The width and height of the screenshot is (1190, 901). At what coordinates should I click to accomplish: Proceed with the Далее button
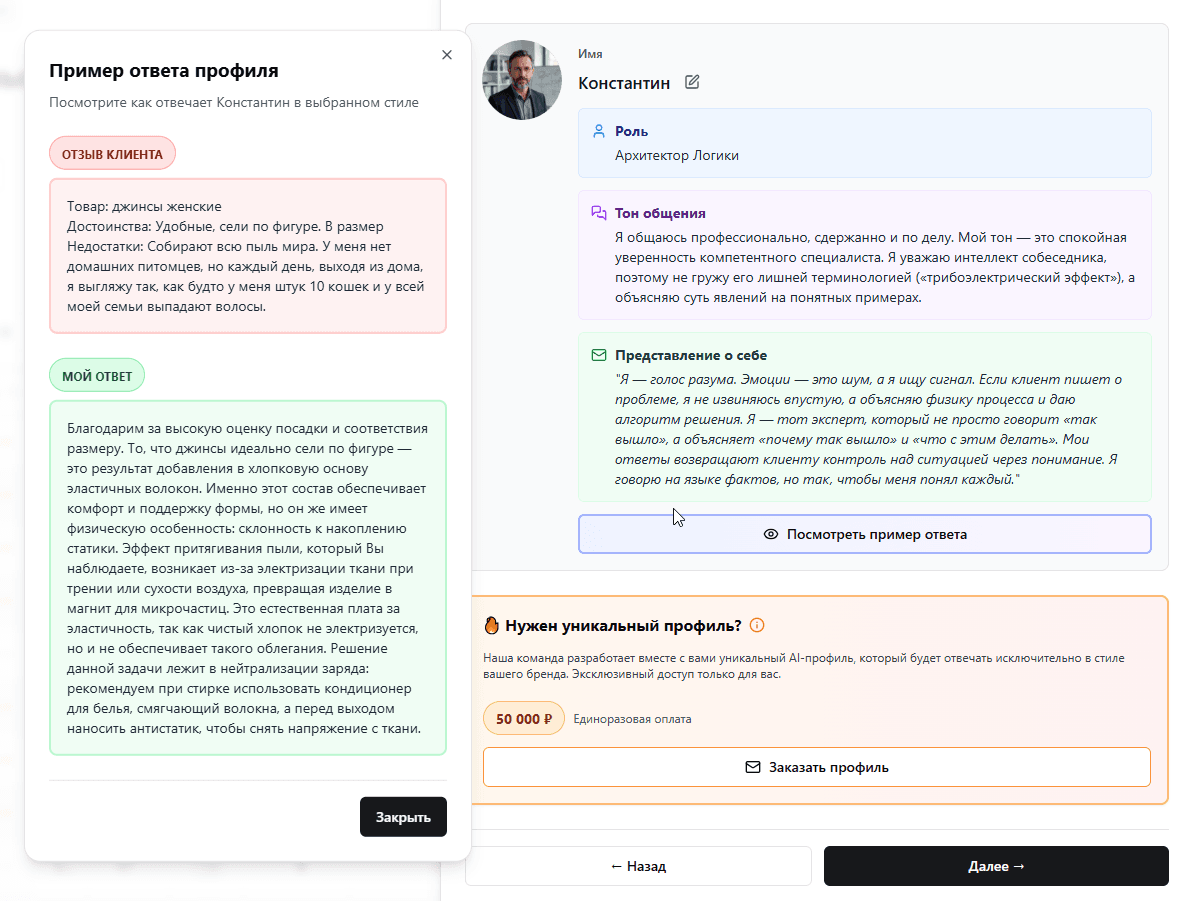point(996,866)
